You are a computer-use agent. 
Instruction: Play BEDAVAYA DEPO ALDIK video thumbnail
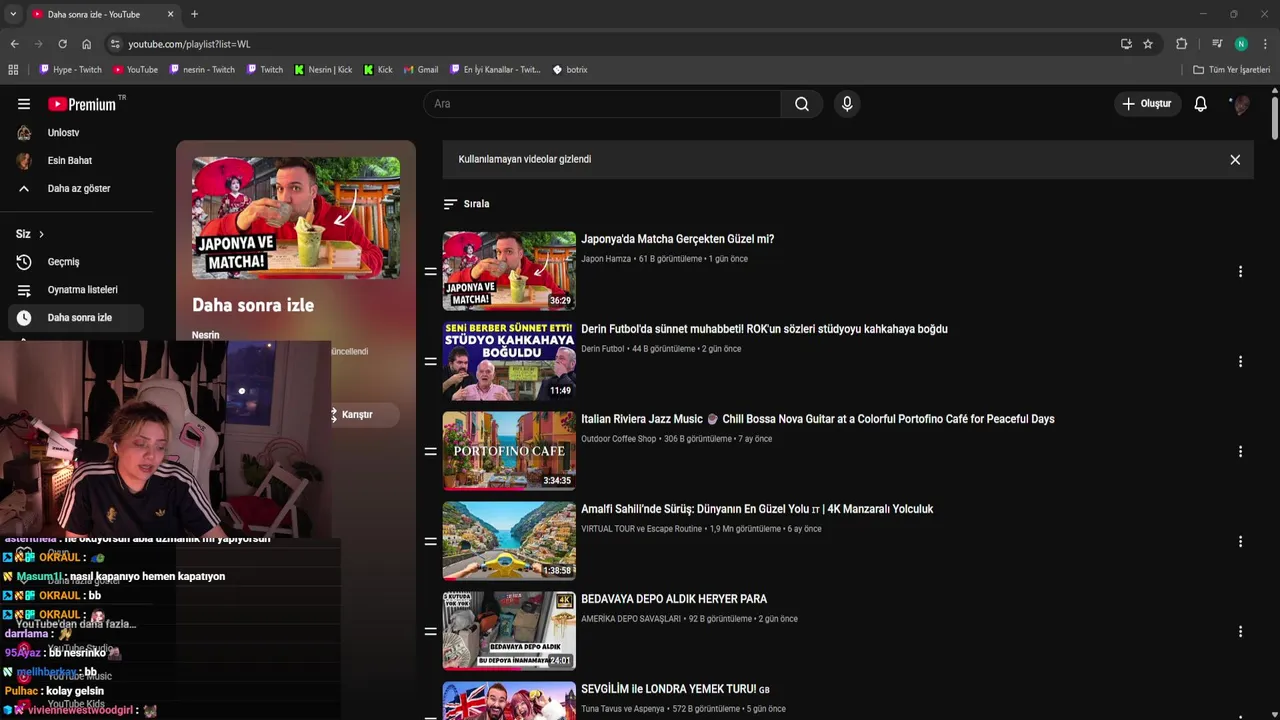[509, 631]
